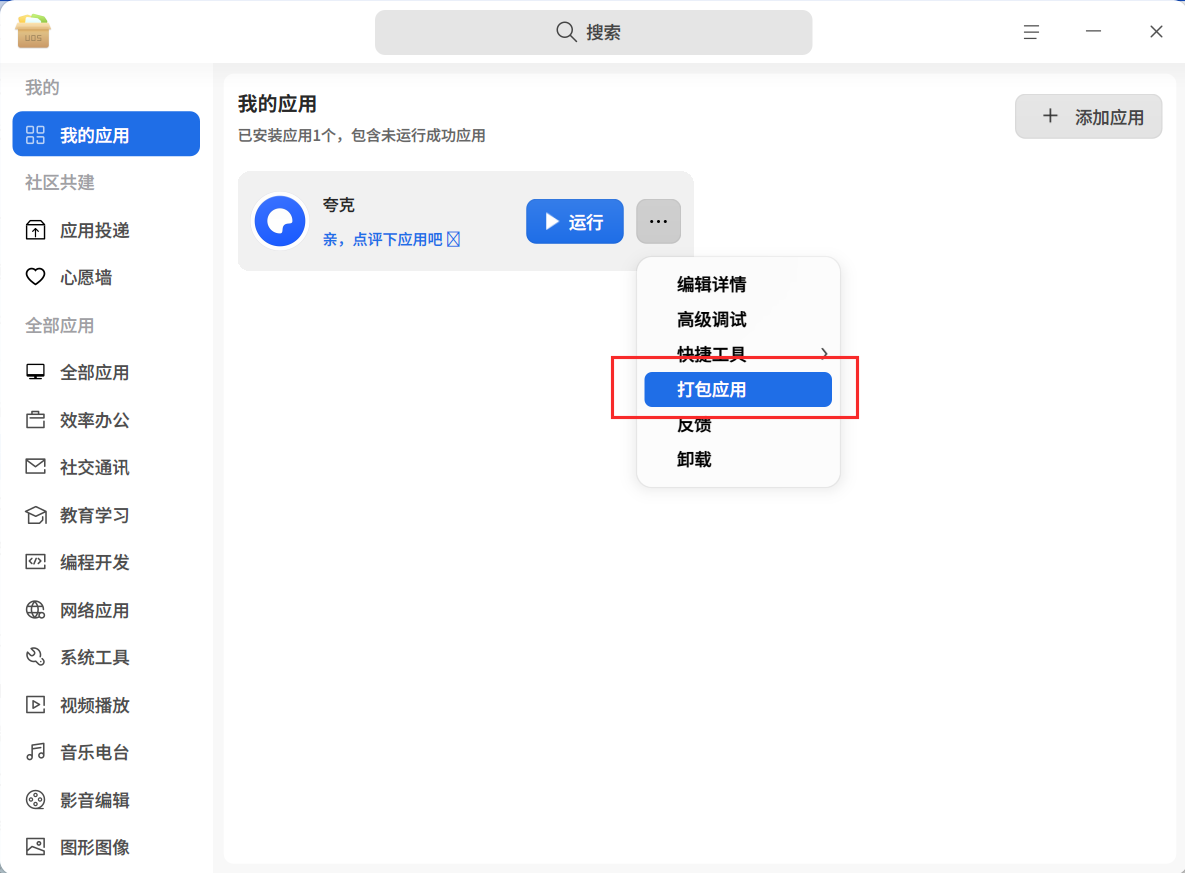Screen dimensions: 1185x873
Task: Click the 图形图像 picture icon
Action: [36, 847]
